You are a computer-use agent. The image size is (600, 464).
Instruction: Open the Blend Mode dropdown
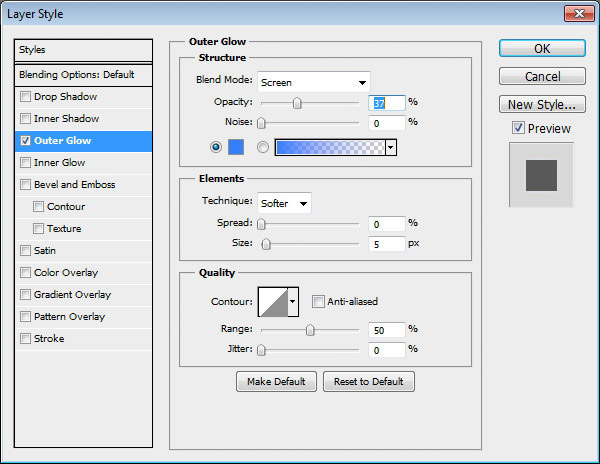[x=313, y=82]
